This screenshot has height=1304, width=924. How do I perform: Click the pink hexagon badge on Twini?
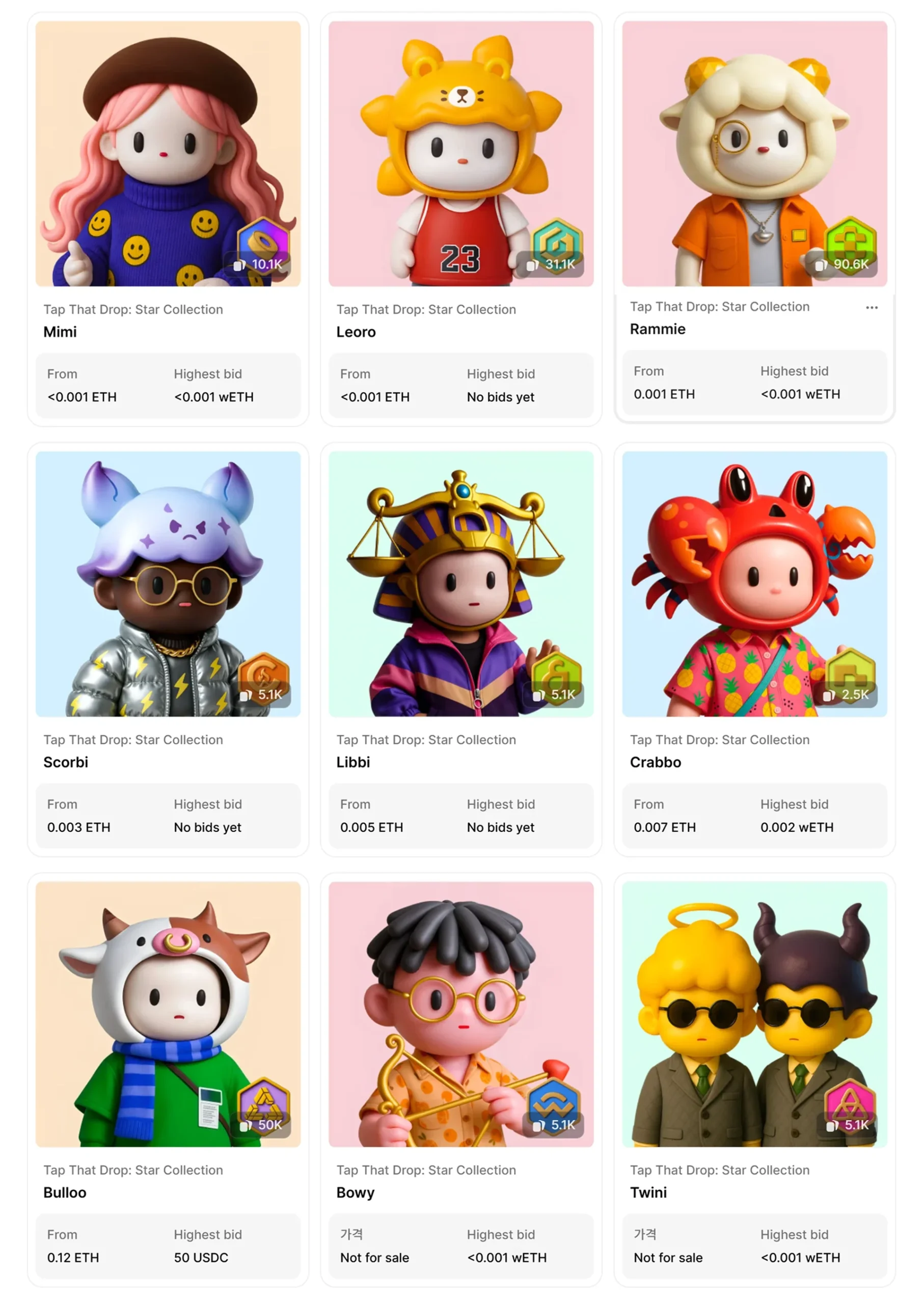851,1104
